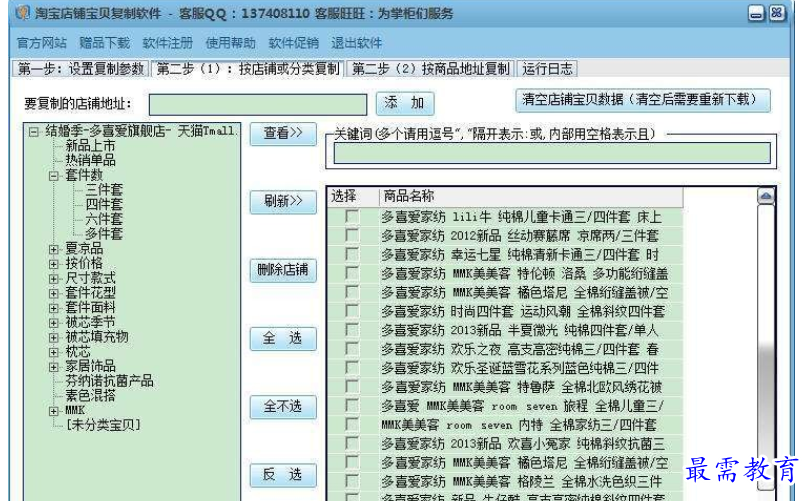Image resolution: width=807 pixels, height=501 pixels.
Task: Select 六件套 in the tree
Action: click(x=104, y=219)
